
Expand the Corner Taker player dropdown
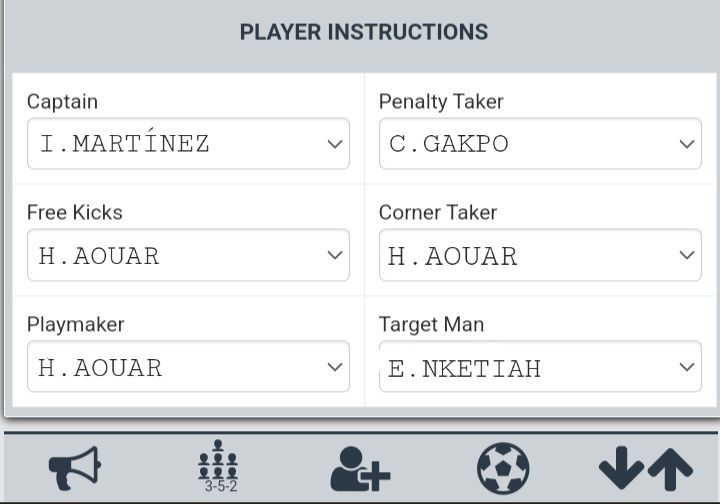coord(540,255)
